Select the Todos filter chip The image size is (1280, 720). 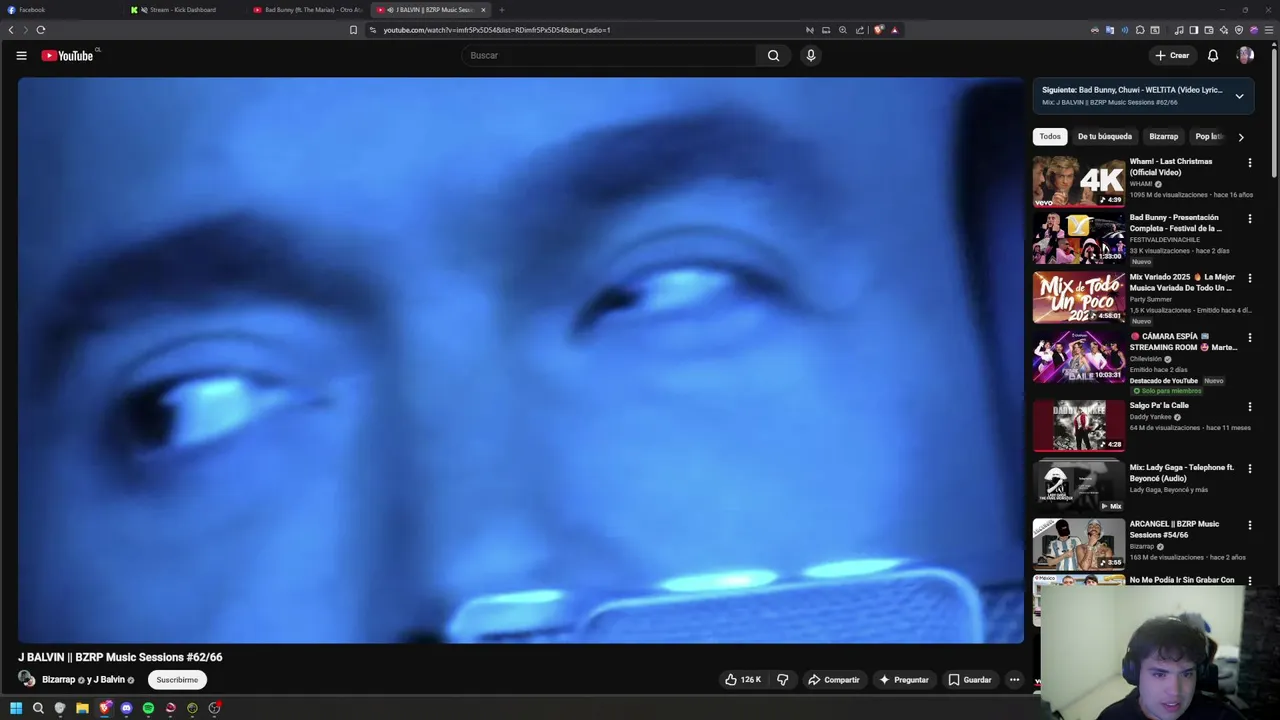tap(1050, 136)
